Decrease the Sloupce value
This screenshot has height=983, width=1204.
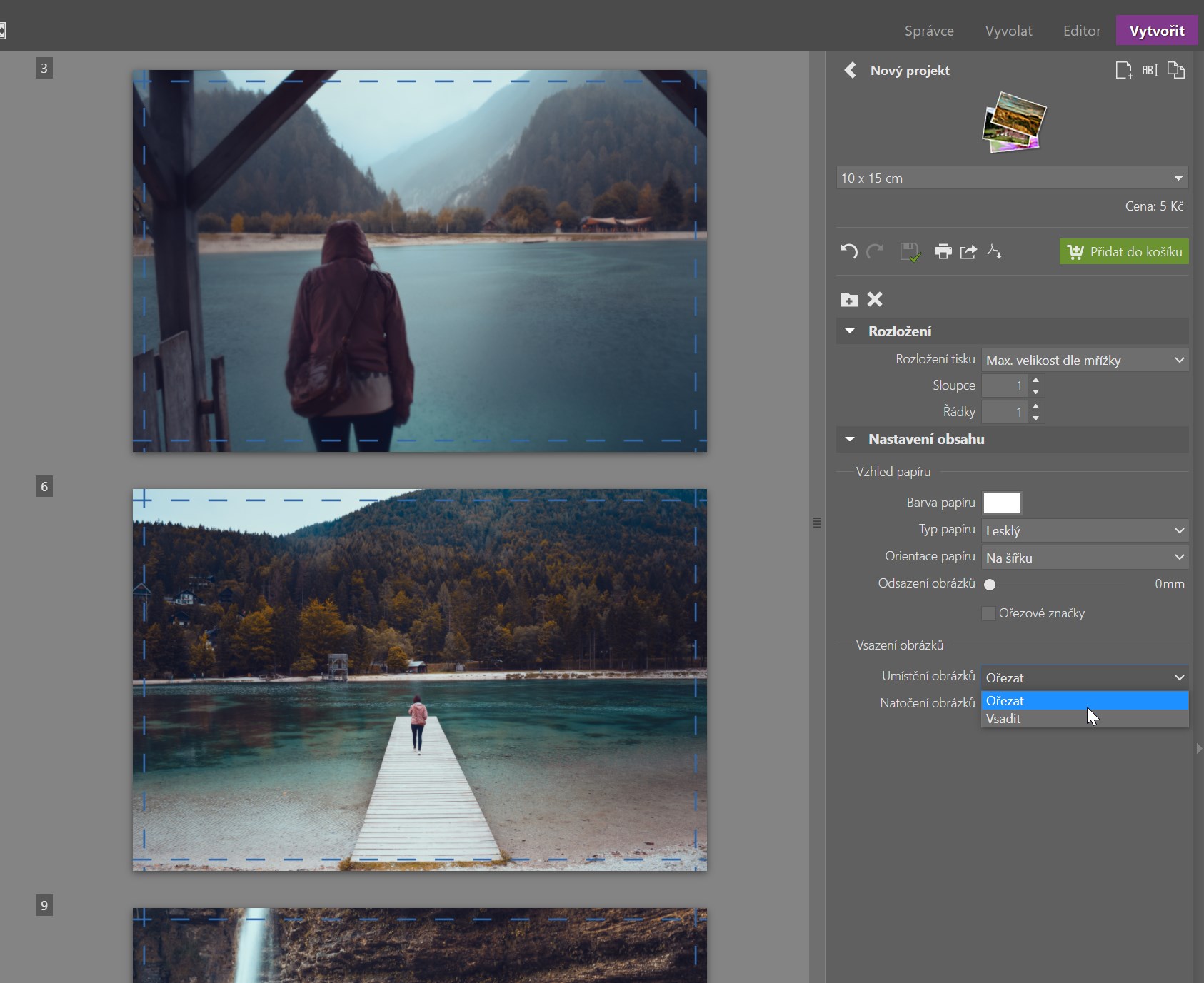click(x=1036, y=392)
